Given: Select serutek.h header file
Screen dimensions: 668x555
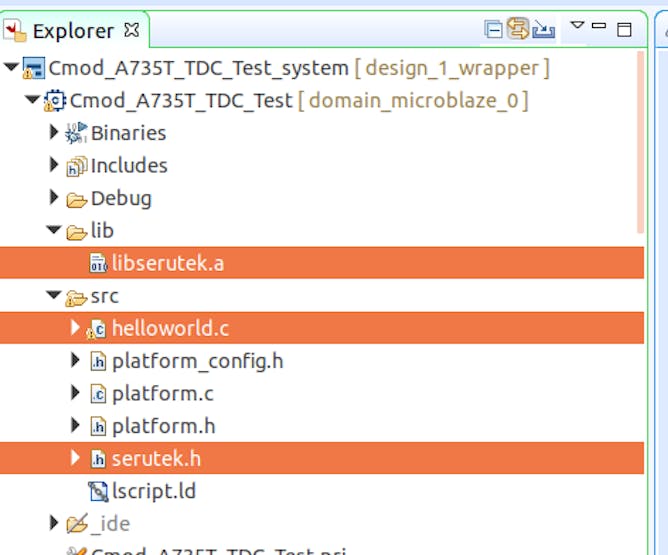Looking at the screenshot, I should click(x=156, y=459).
